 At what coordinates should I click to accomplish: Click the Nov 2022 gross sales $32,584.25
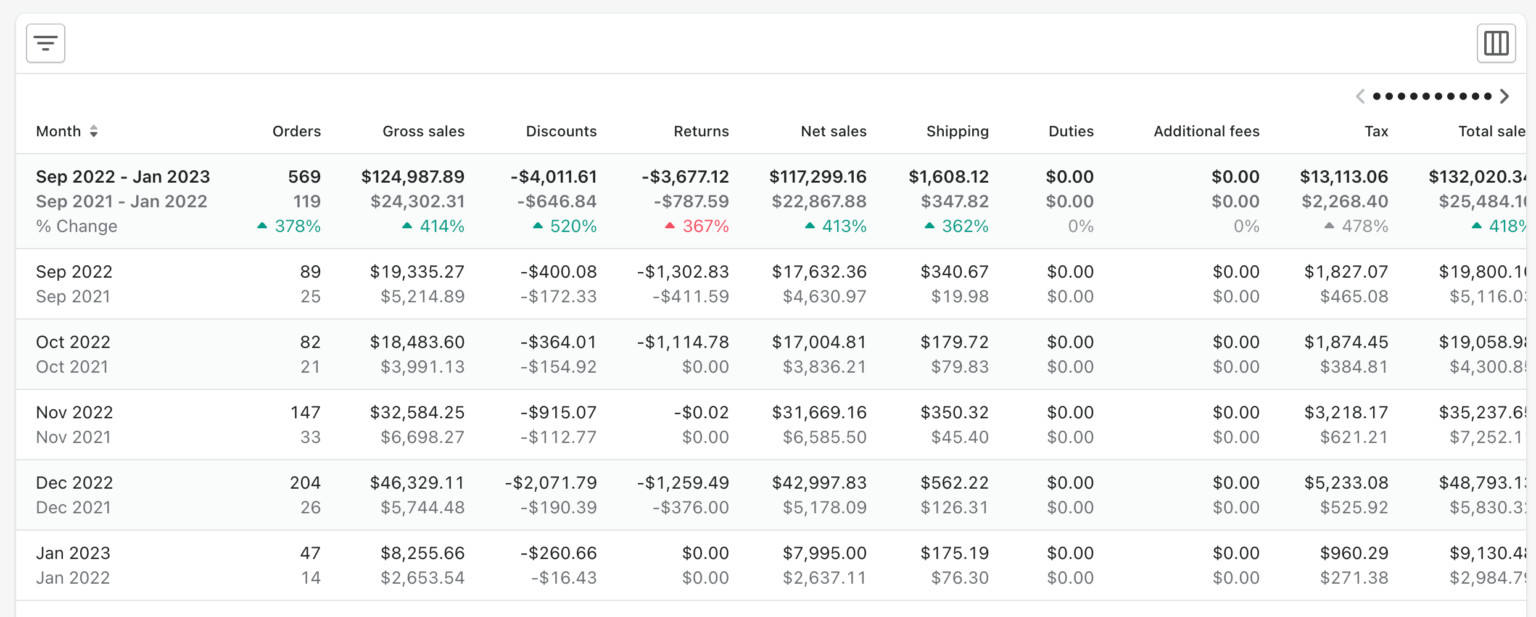(x=417, y=412)
